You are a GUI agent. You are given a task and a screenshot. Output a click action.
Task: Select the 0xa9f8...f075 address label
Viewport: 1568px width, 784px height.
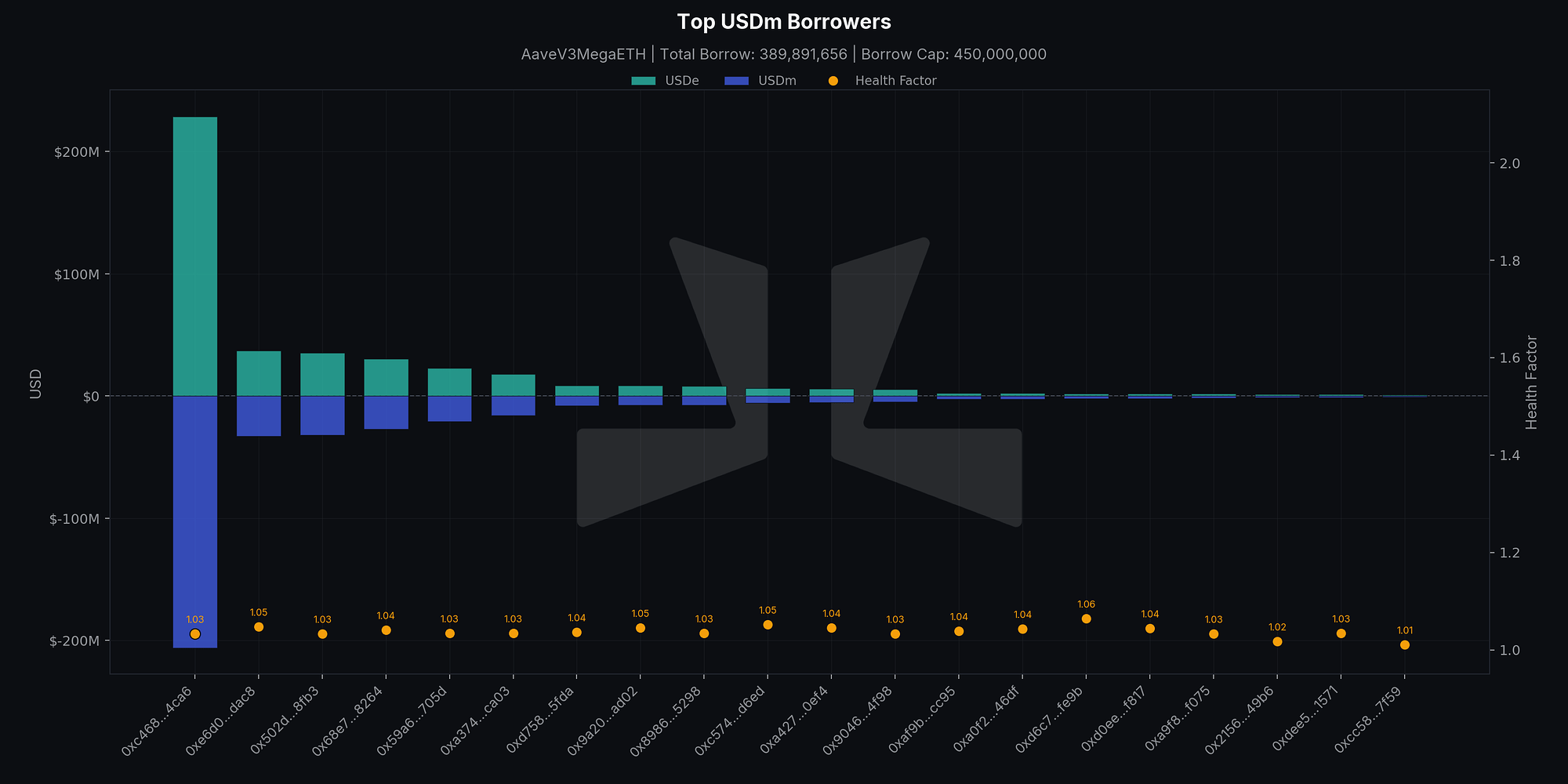point(1178,720)
